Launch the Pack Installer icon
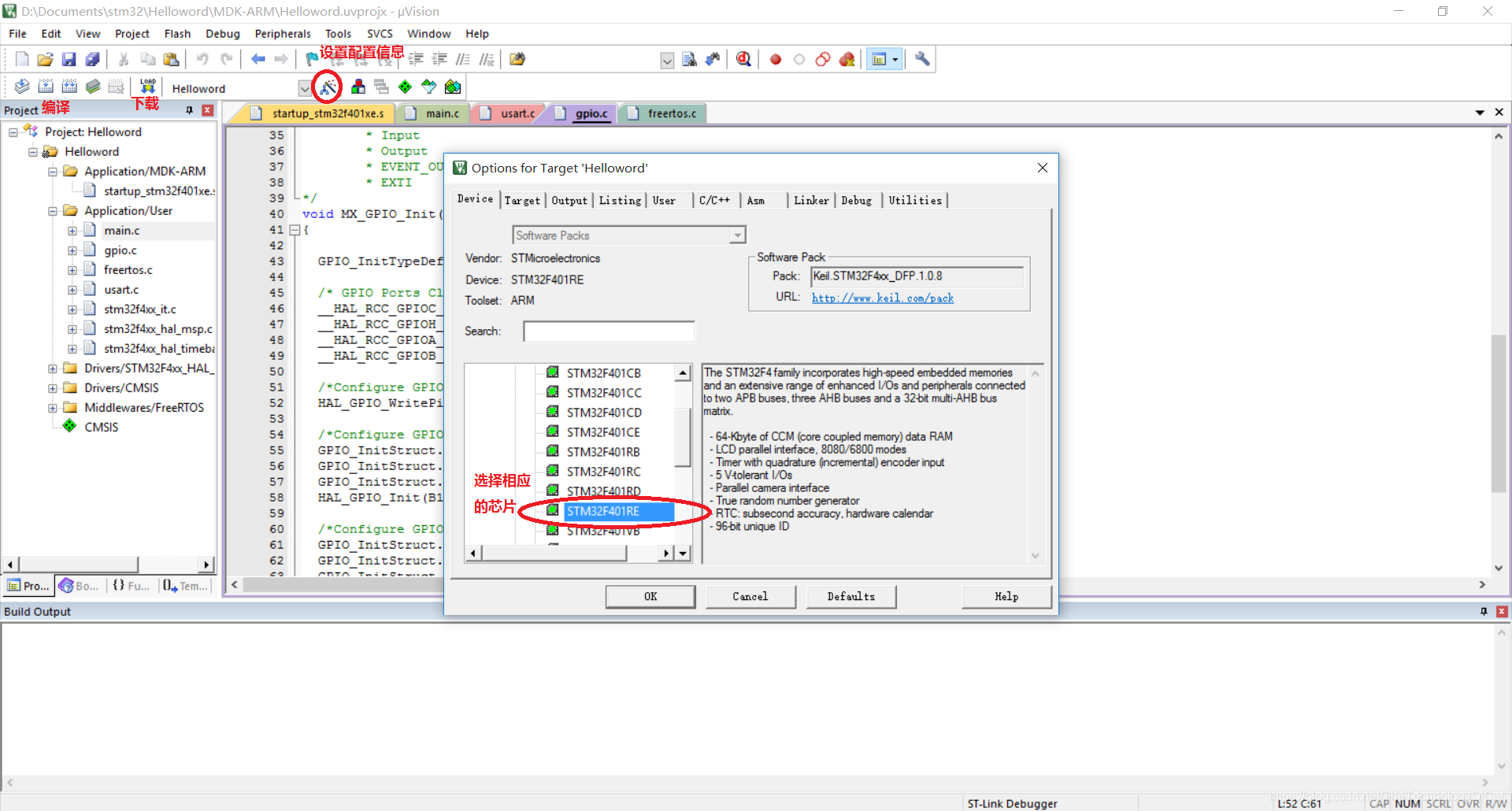Image resolution: width=1512 pixels, height=811 pixels. 453,87
